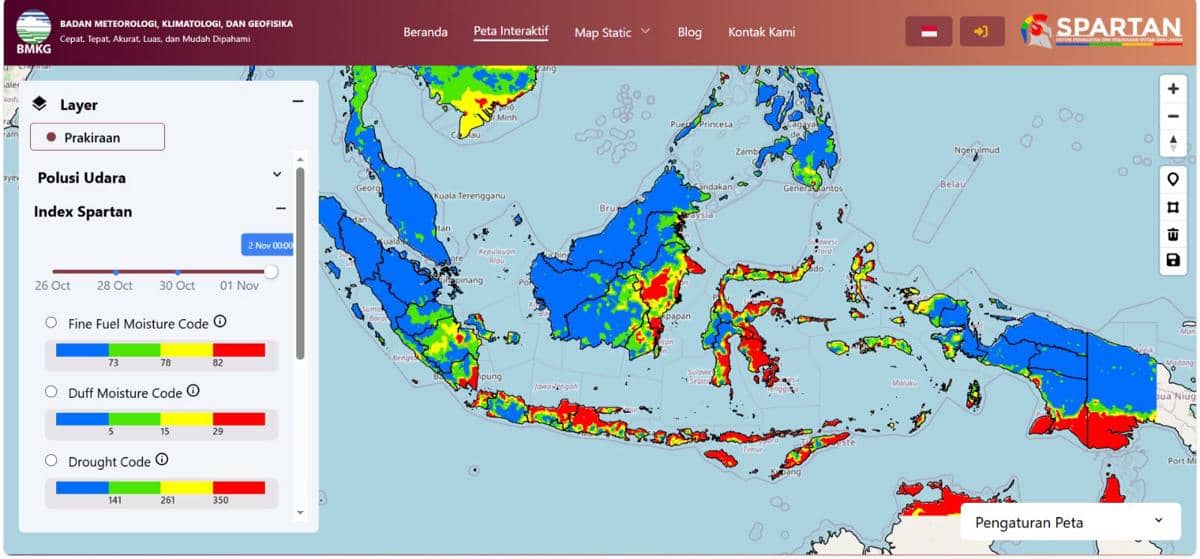Screen dimensions: 1200x559
Task: Open the login arrow icon button
Action: (982, 32)
